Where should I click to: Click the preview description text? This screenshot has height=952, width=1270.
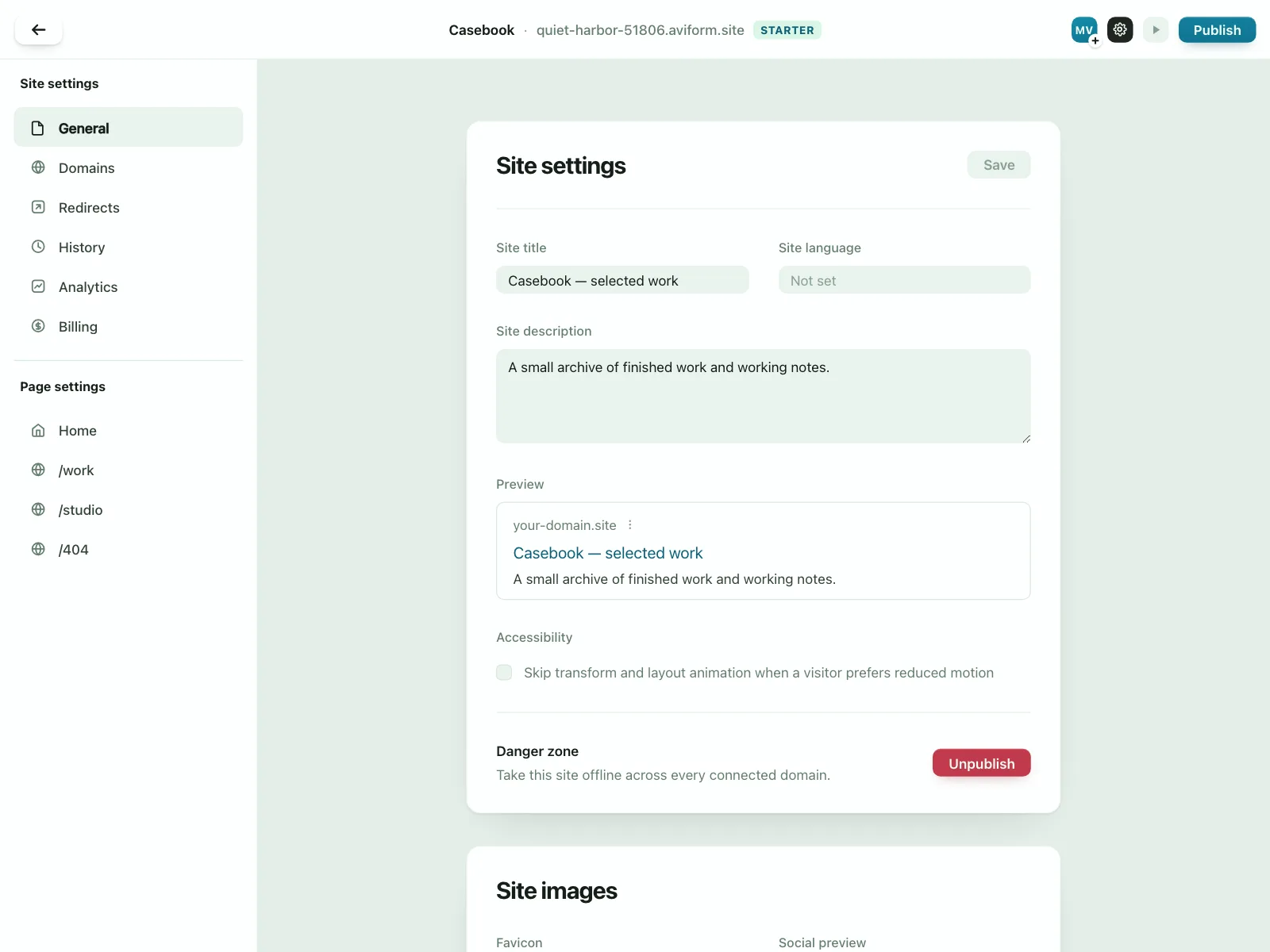674,579
